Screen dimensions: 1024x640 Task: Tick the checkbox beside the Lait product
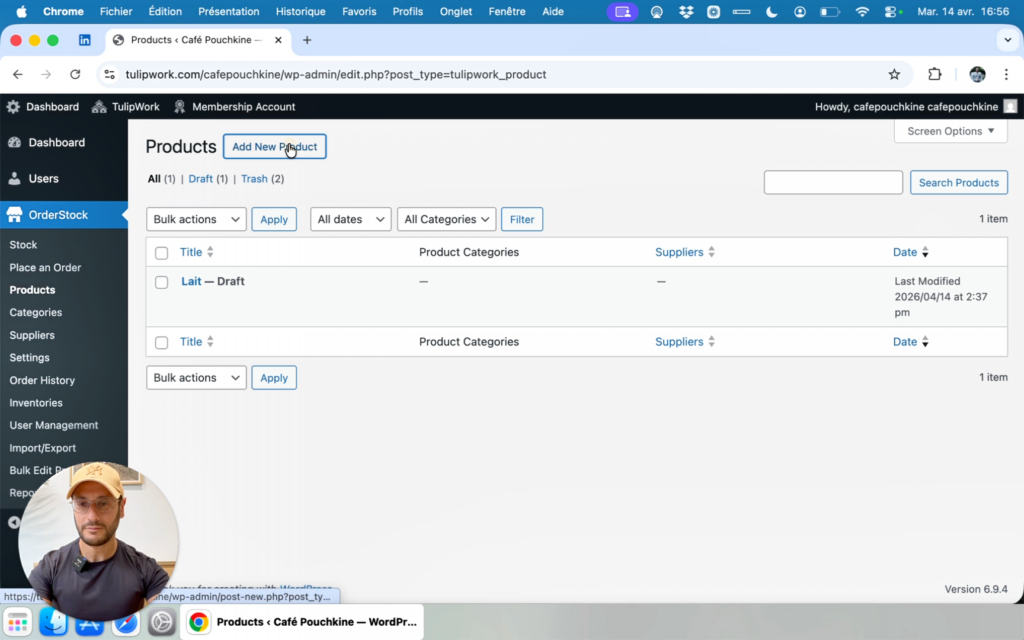(x=161, y=282)
